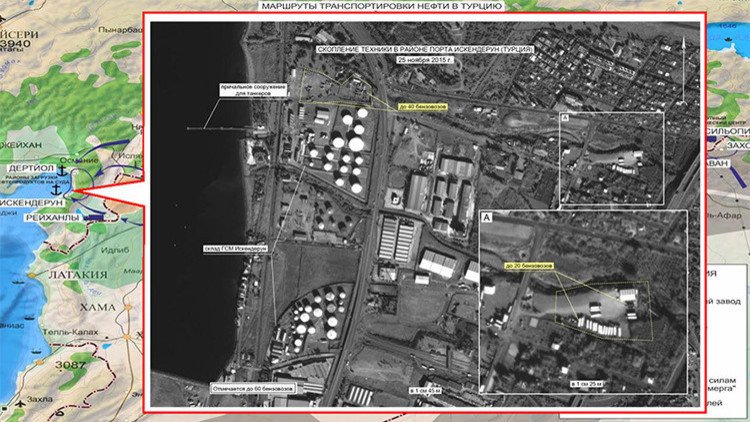This screenshot has width=750, height=422.
Task: Click the yellow 'до 40 бензовозов' label
Action: (x=421, y=104)
